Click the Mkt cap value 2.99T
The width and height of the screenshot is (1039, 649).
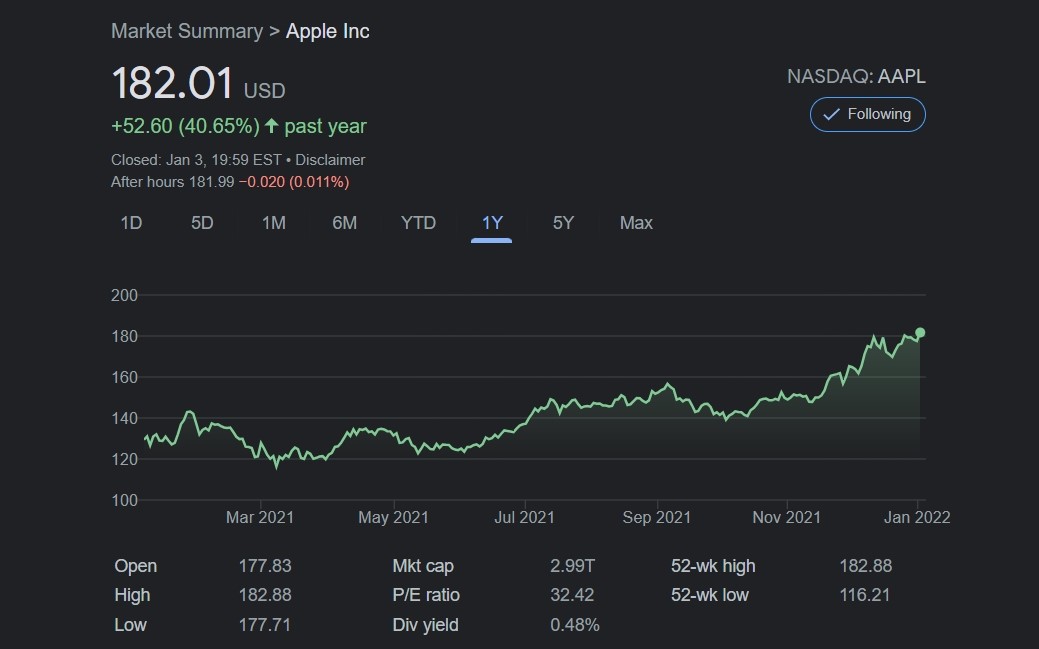pyautogui.click(x=573, y=566)
